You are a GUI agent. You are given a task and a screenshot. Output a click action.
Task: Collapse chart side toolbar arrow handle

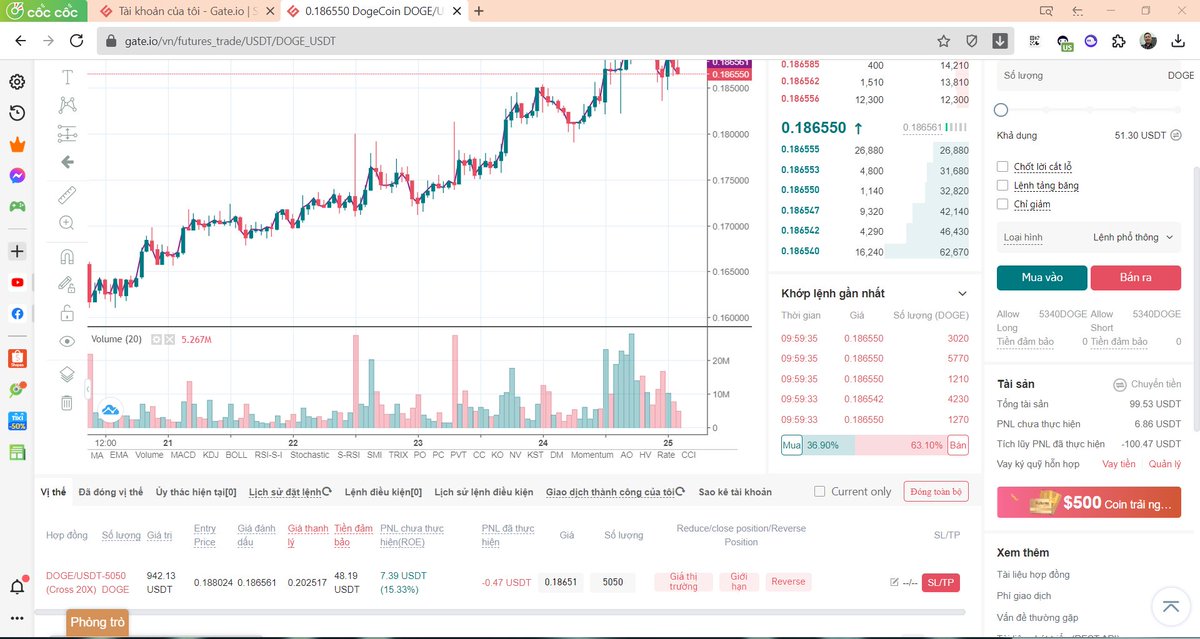point(88,389)
